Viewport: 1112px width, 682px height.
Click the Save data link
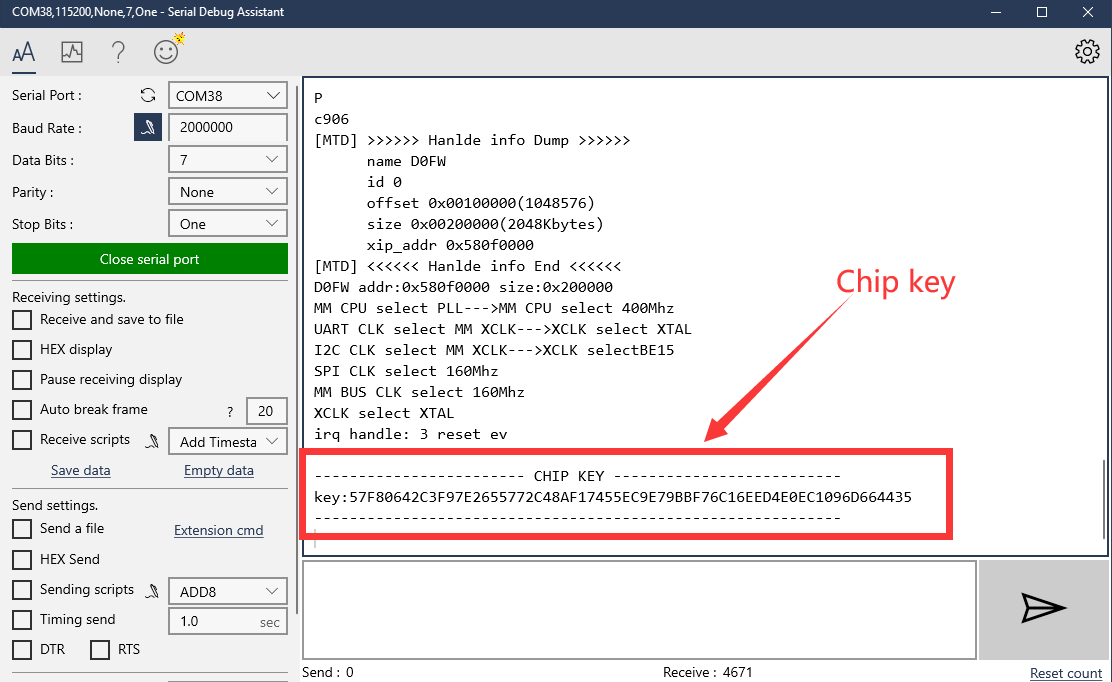81,470
